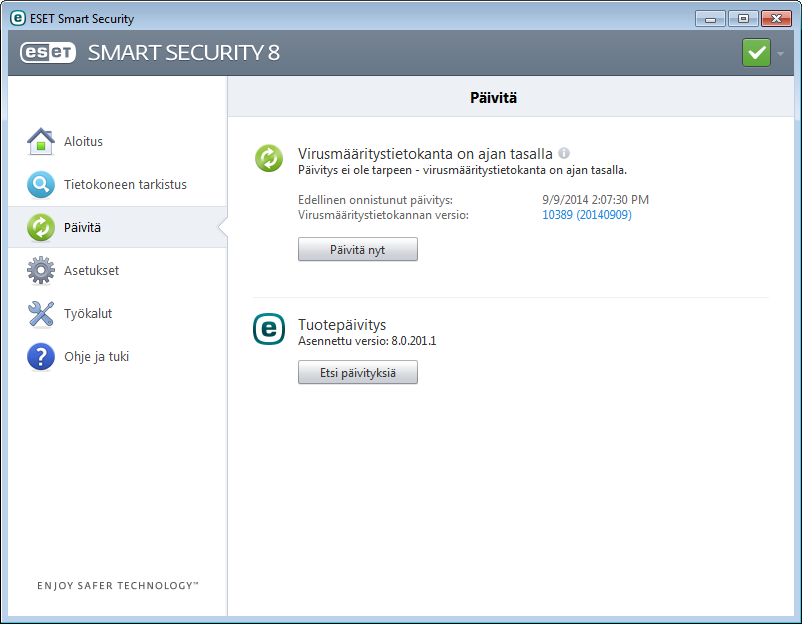This screenshot has width=802, height=624.
Task: Click the Aloitus house icon
Action: (41, 141)
